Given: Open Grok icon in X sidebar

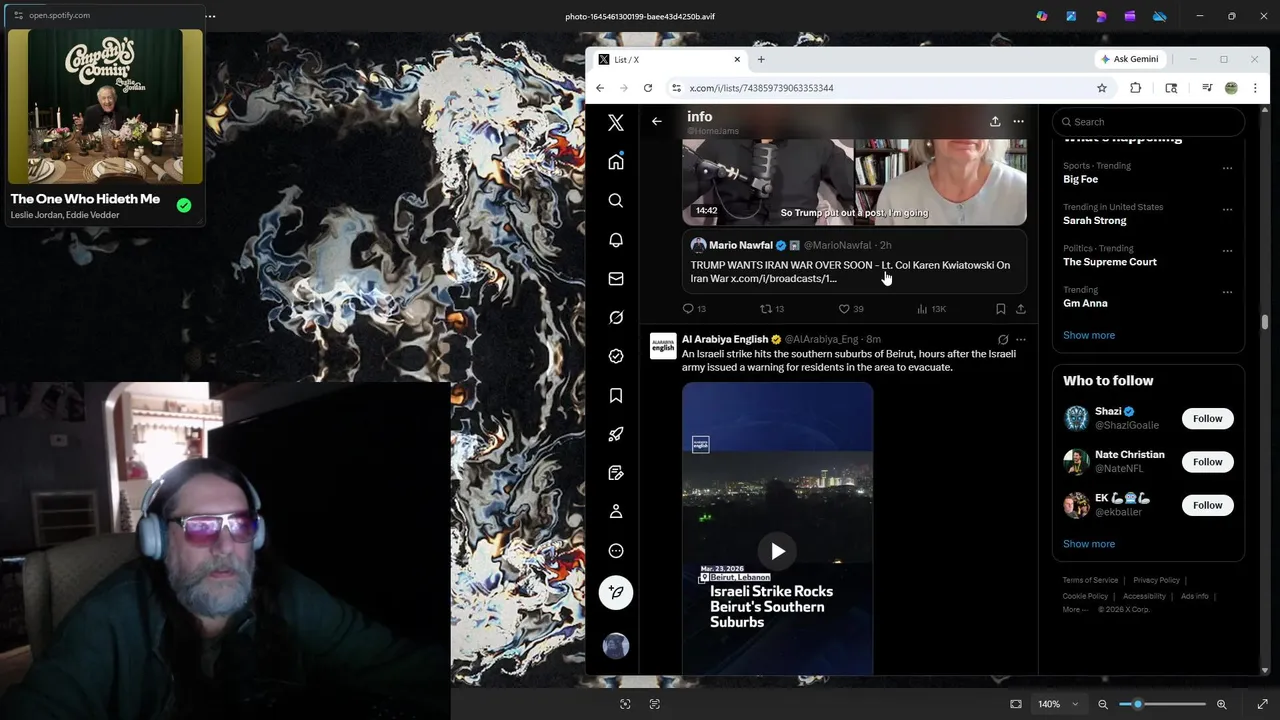Looking at the screenshot, I should tap(616, 317).
